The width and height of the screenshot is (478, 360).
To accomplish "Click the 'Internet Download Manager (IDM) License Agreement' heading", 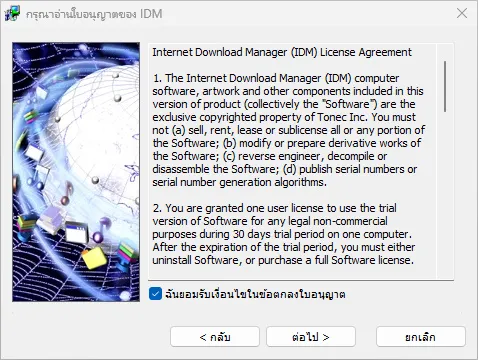I will click(282, 52).
